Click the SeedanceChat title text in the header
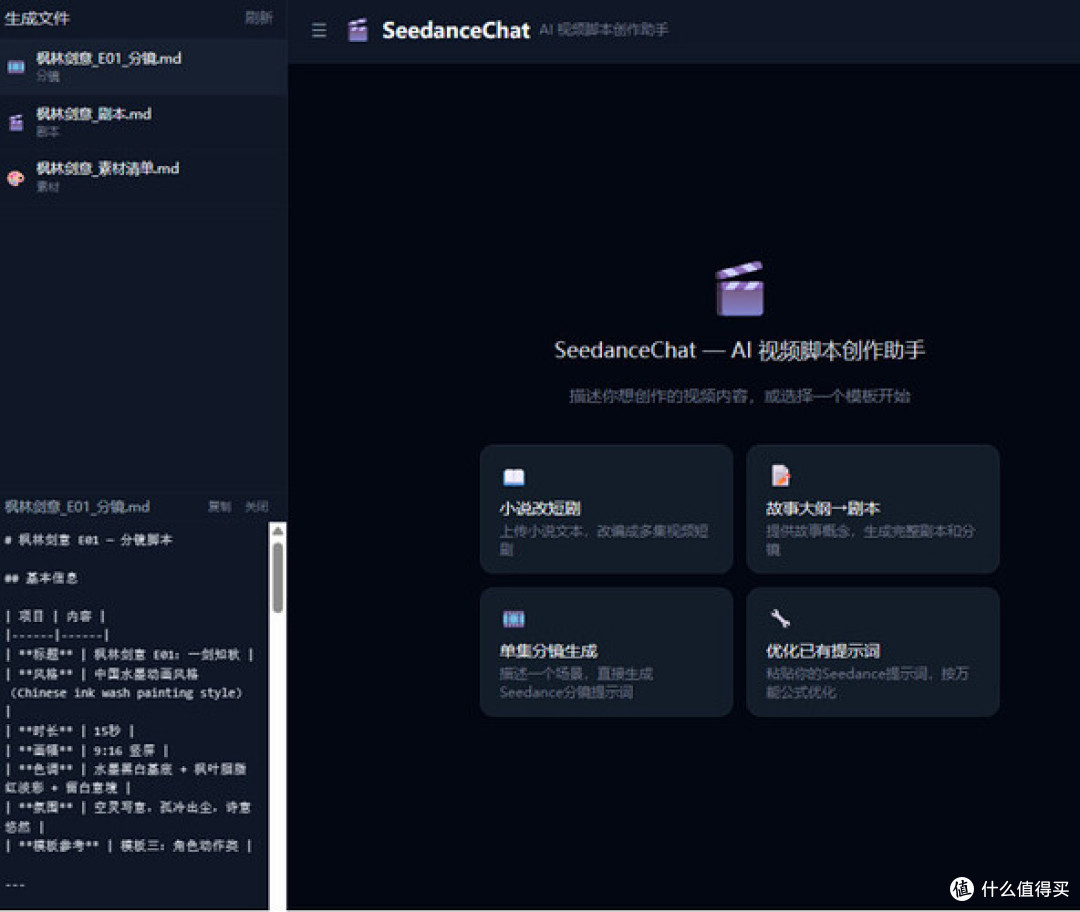Image resolution: width=1080 pixels, height=912 pixels. (x=456, y=30)
